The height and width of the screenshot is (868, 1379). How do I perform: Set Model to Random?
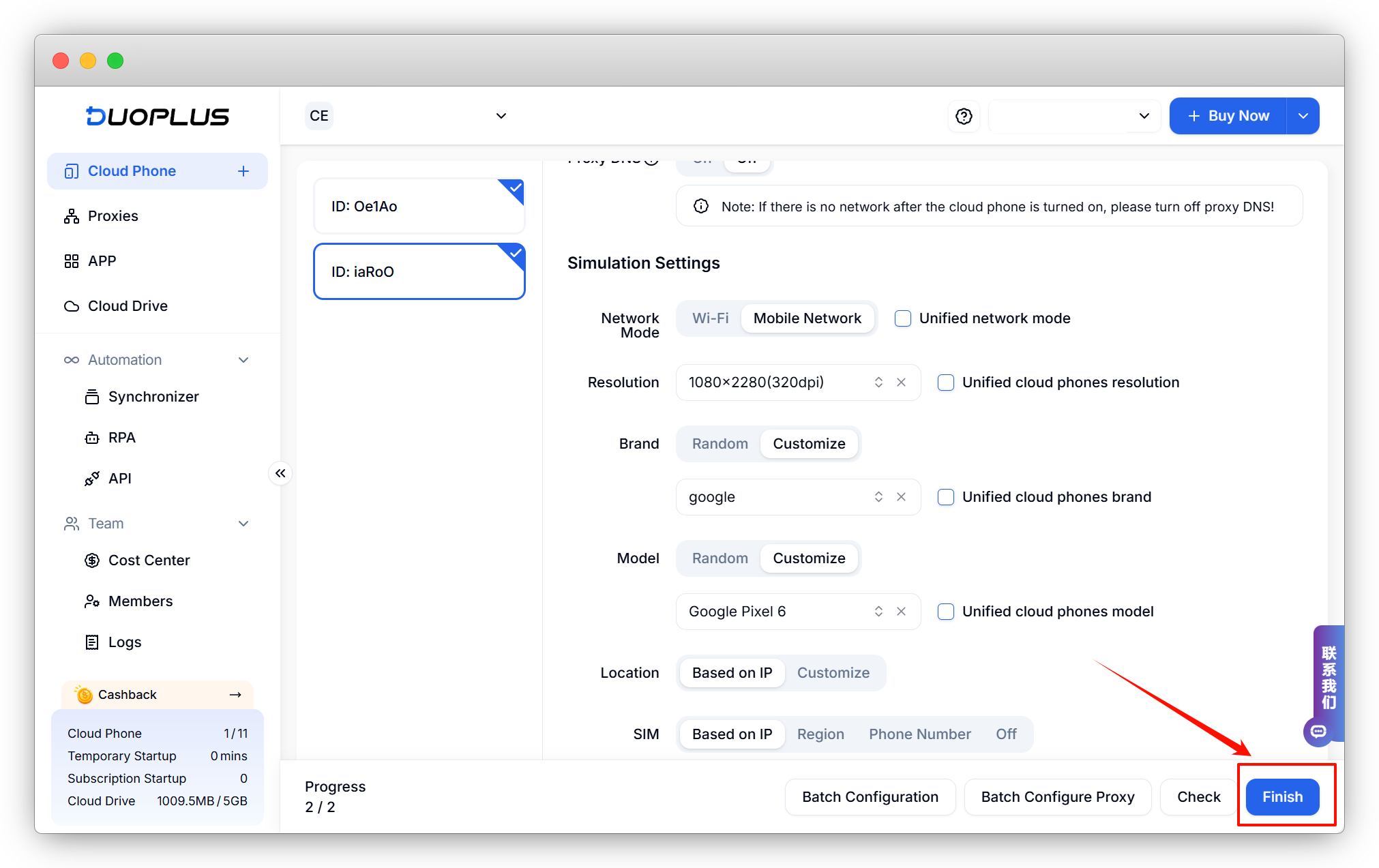pos(720,558)
